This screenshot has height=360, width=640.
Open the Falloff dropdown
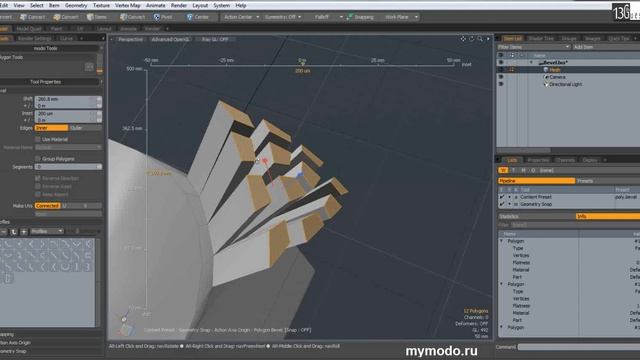click(x=324, y=17)
